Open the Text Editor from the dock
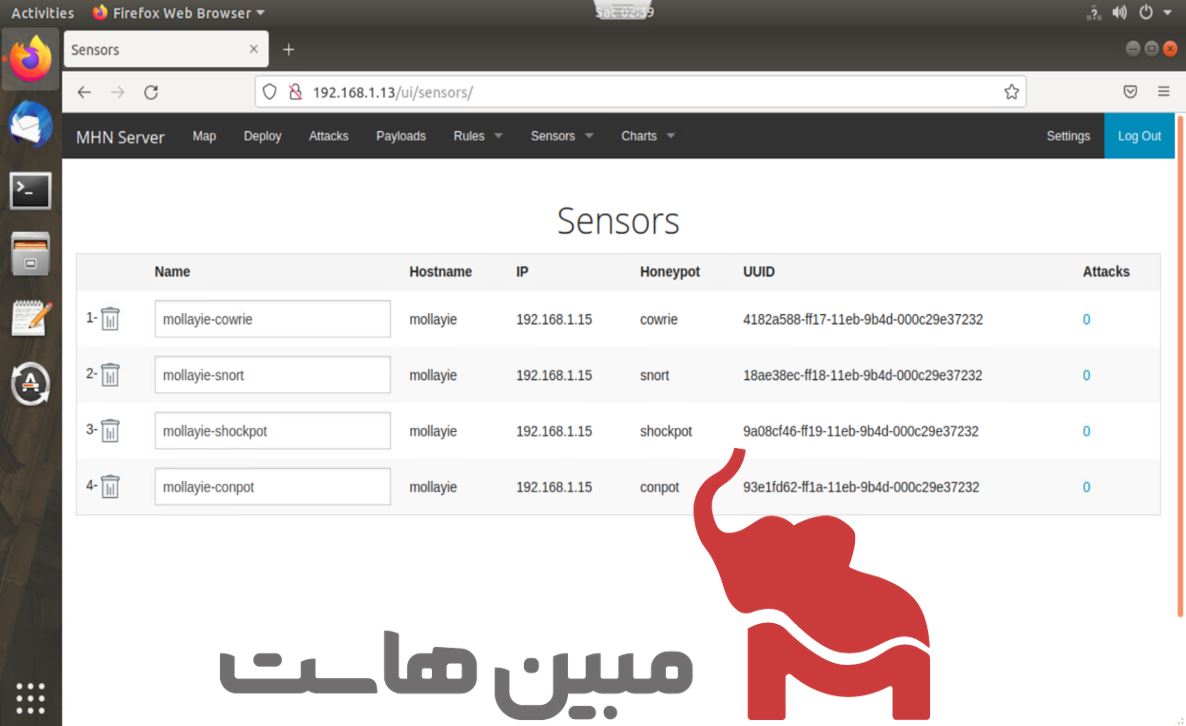This screenshot has width=1186, height=726. point(30,318)
